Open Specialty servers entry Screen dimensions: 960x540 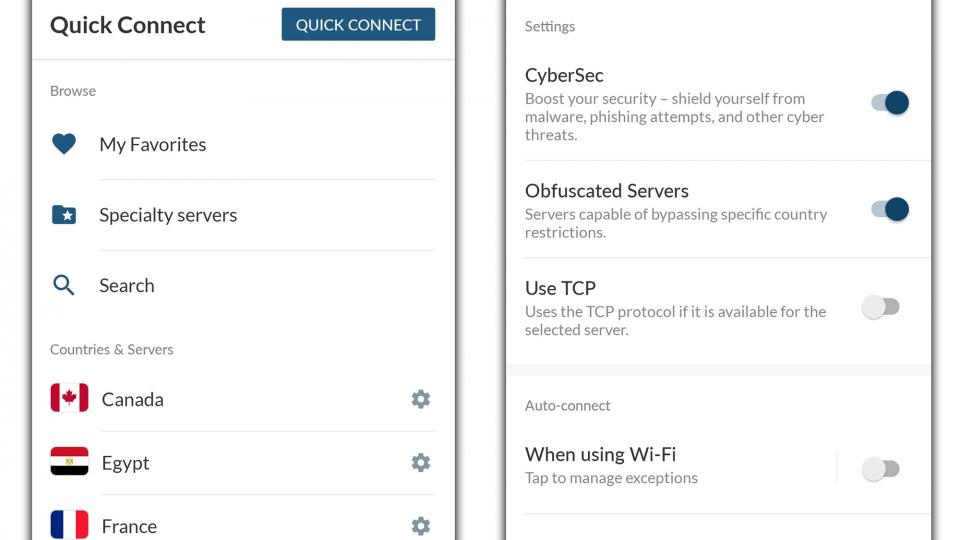pos(243,215)
